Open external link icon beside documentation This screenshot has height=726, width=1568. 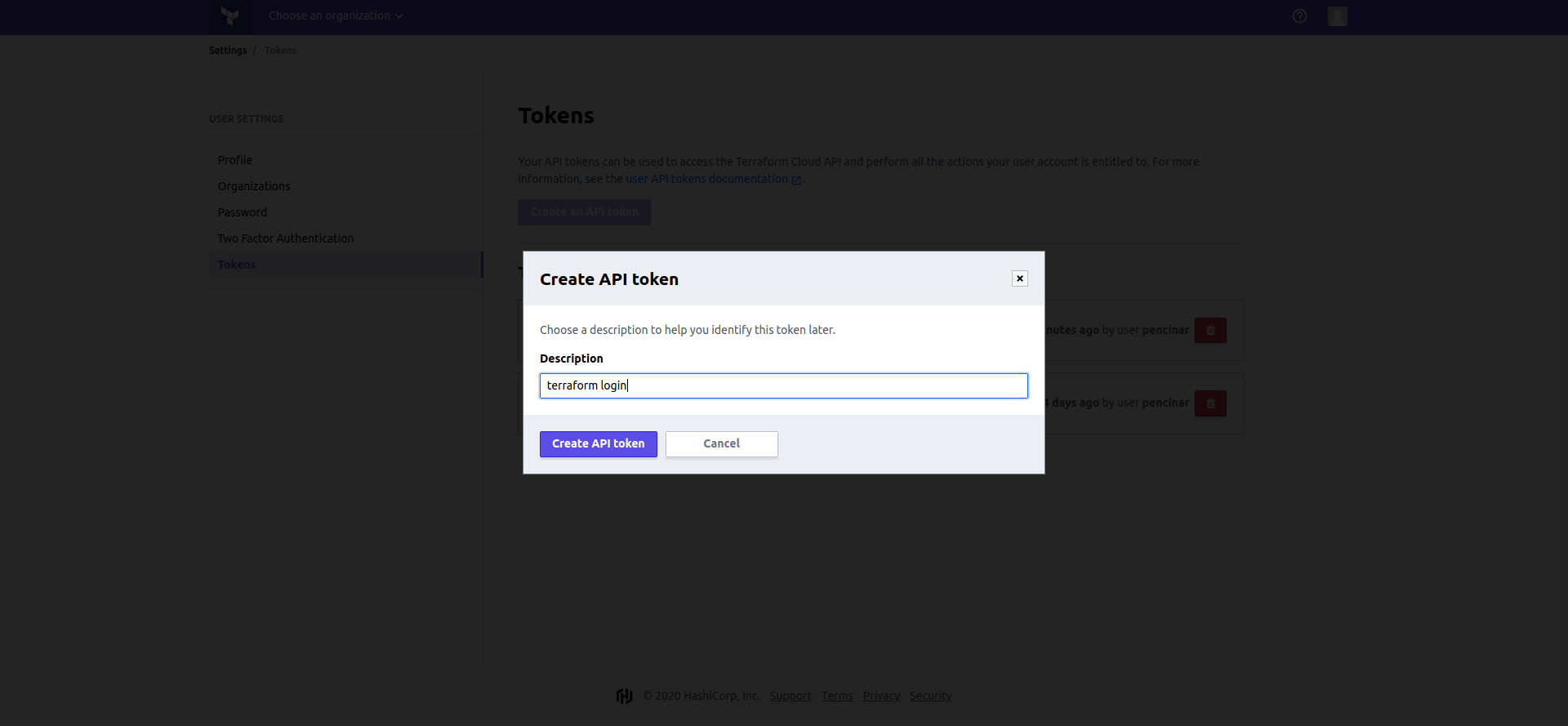[x=796, y=180]
